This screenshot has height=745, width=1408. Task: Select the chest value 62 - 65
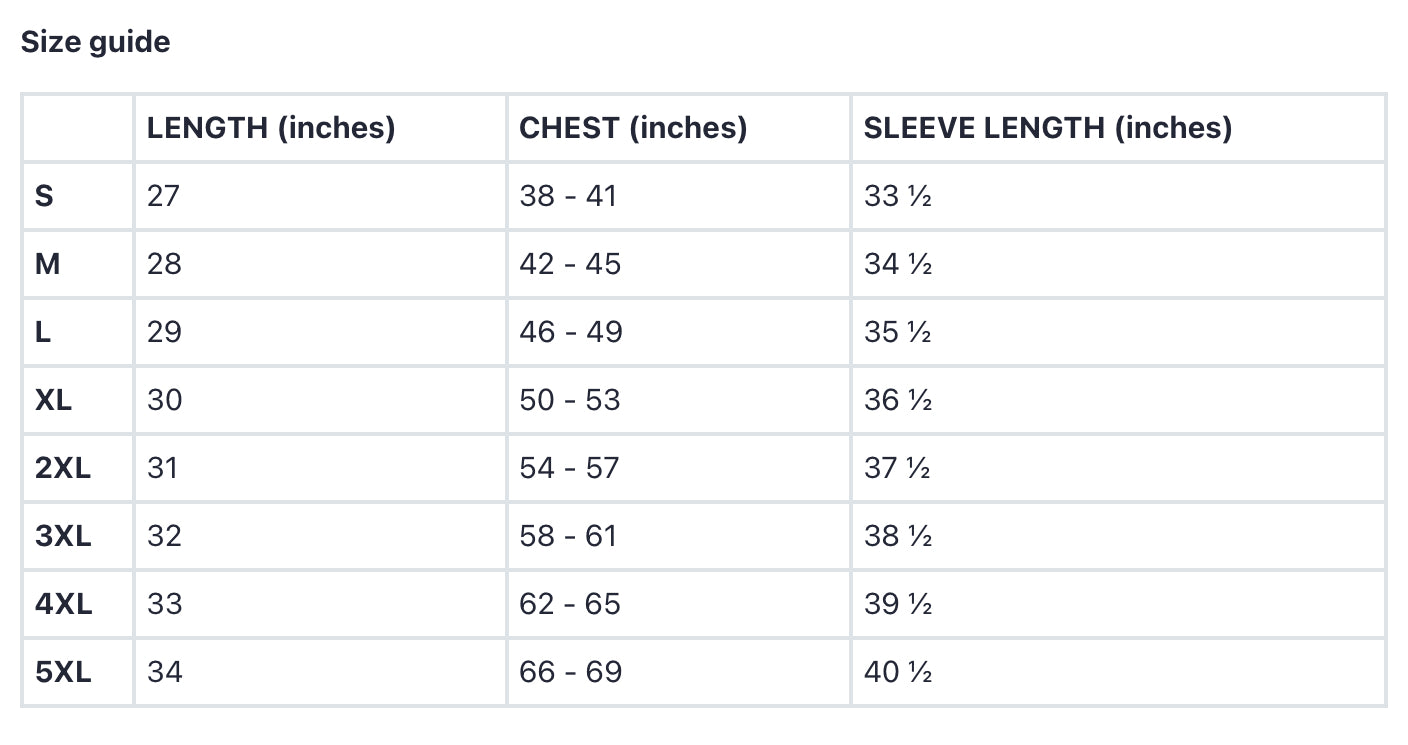570,604
